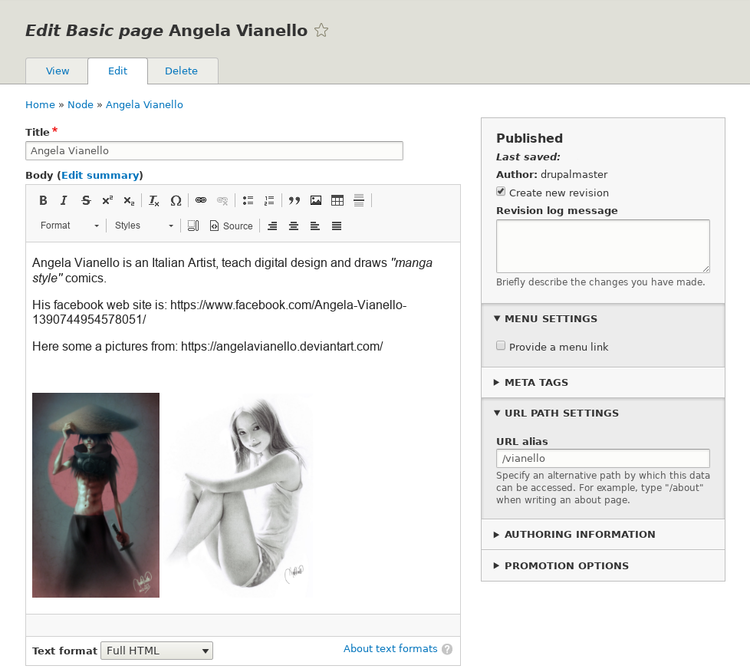Open the Styles dropdown in the editor
Image resolution: width=750 pixels, height=669 pixels.
[x=143, y=226]
